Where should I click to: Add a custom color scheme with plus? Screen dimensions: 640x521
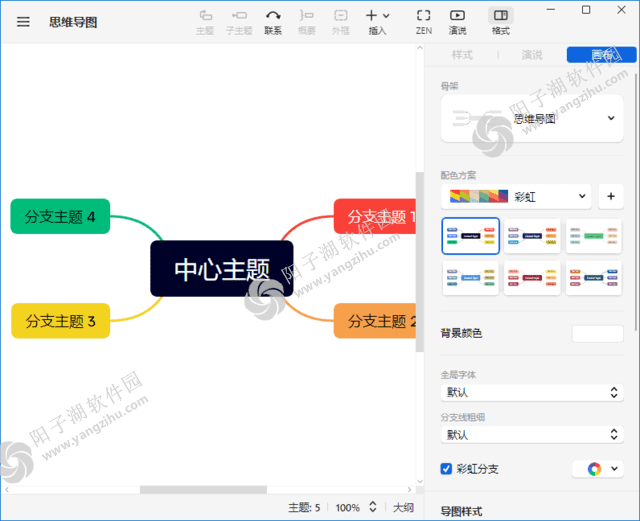(611, 196)
